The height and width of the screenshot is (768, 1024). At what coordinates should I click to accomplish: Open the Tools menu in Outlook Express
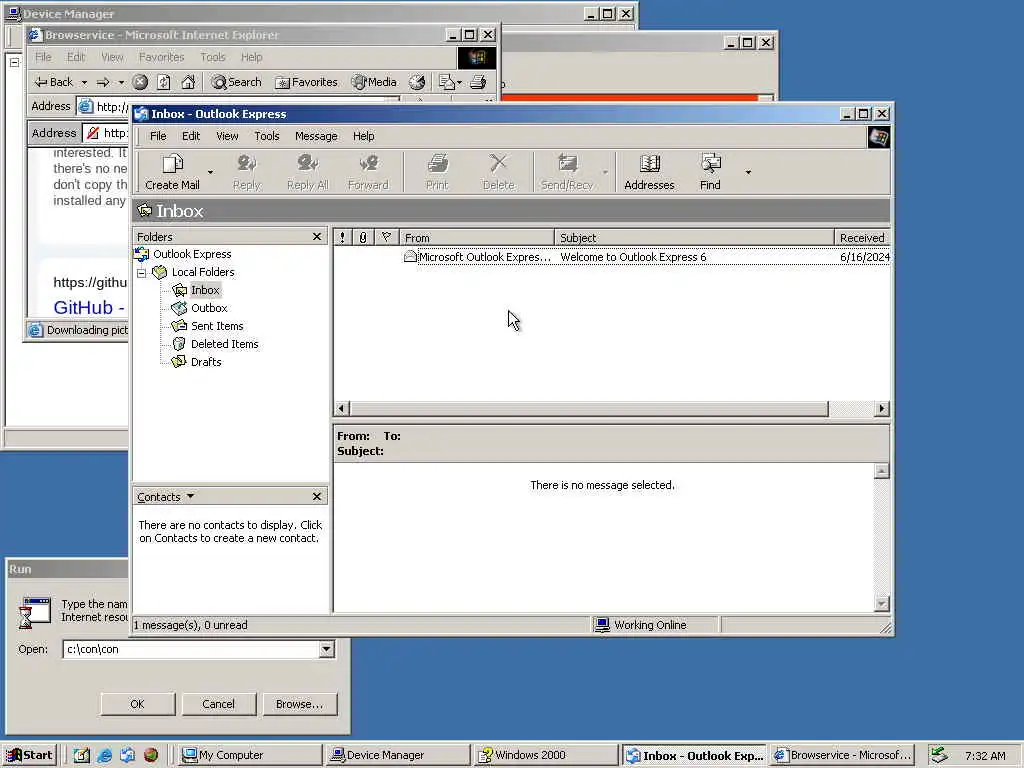tap(266, 136)
